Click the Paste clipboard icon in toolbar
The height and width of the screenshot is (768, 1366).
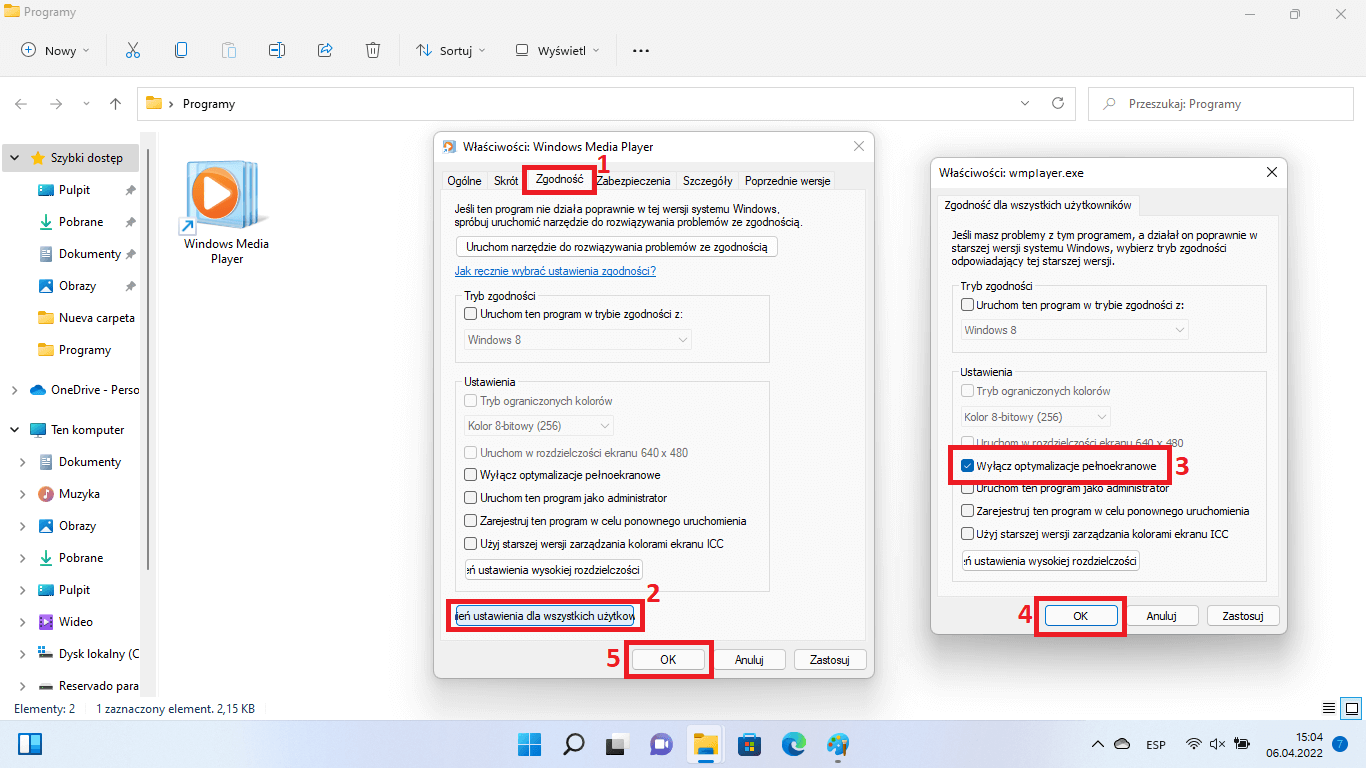[x=229, y=50]
